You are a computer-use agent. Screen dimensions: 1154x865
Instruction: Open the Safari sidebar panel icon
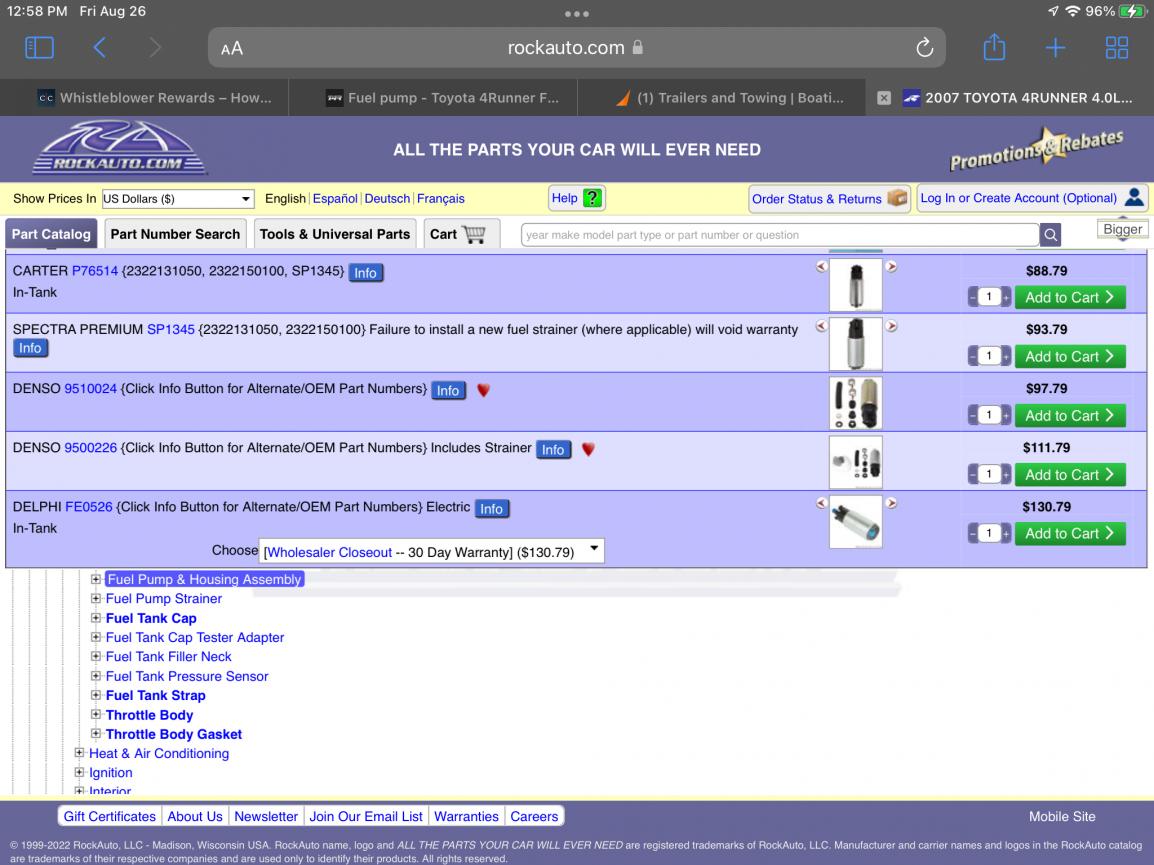39,48
